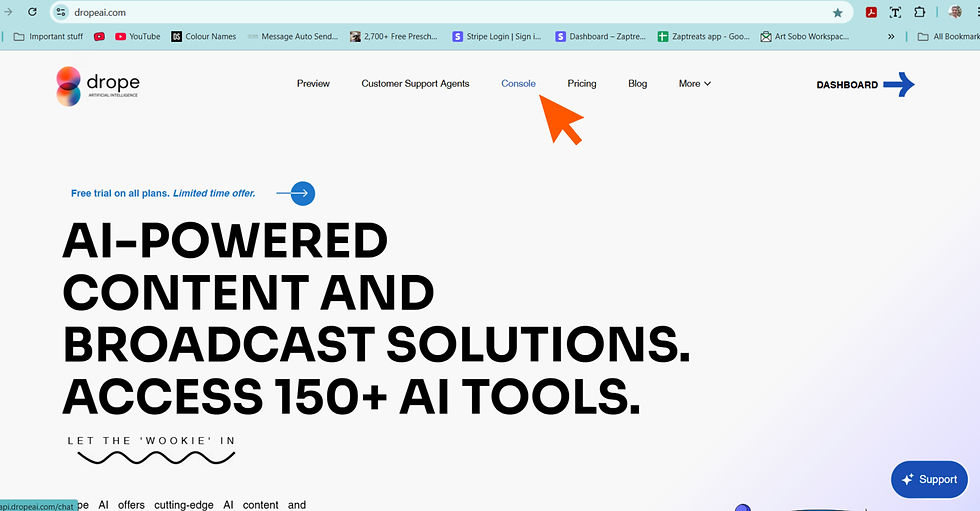Image resolution: width=980 pixels, height=511 pixels.
Task: Click the AI-POWERED headline text
Action: pos(225,241)
